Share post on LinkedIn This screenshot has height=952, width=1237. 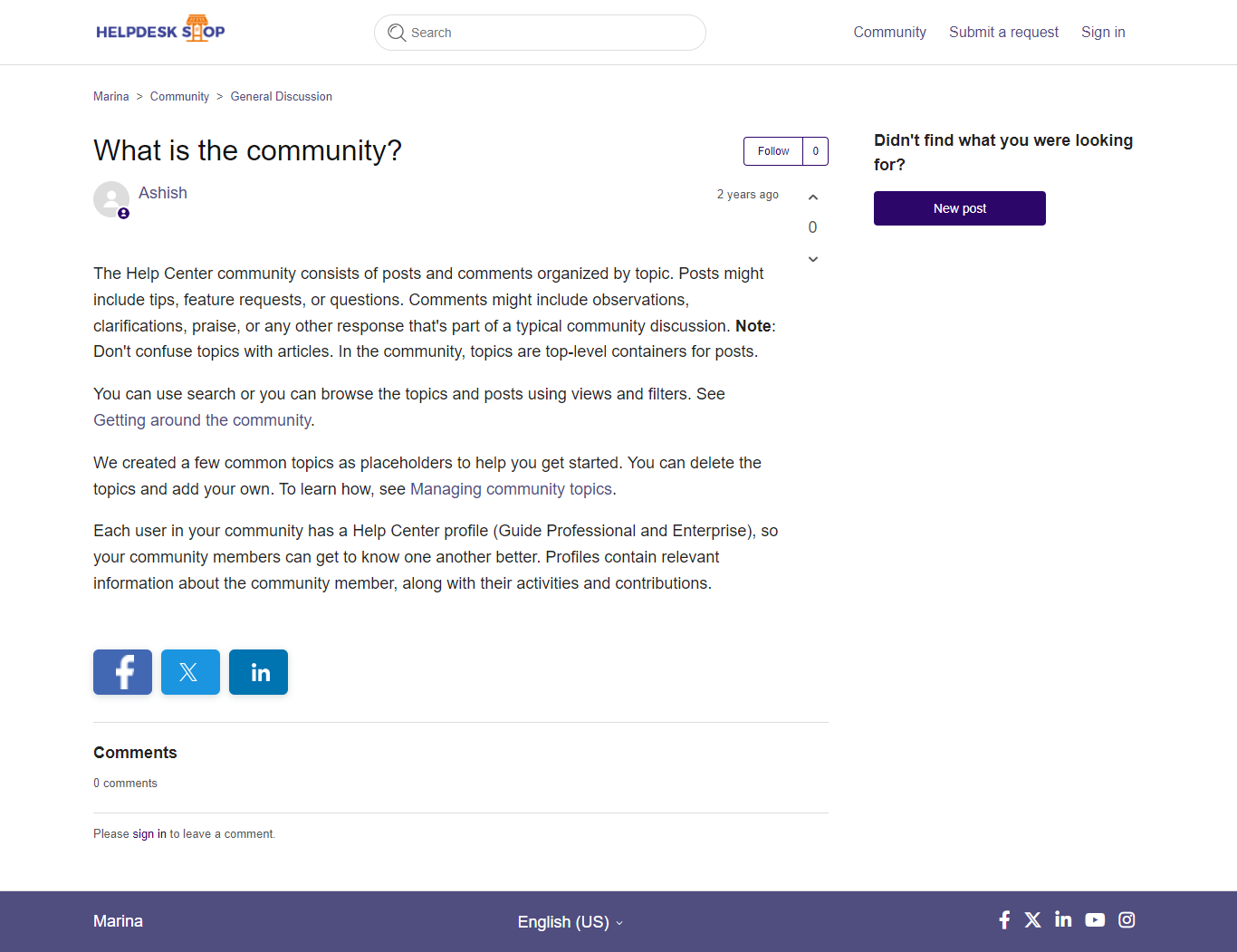point(258,672)
